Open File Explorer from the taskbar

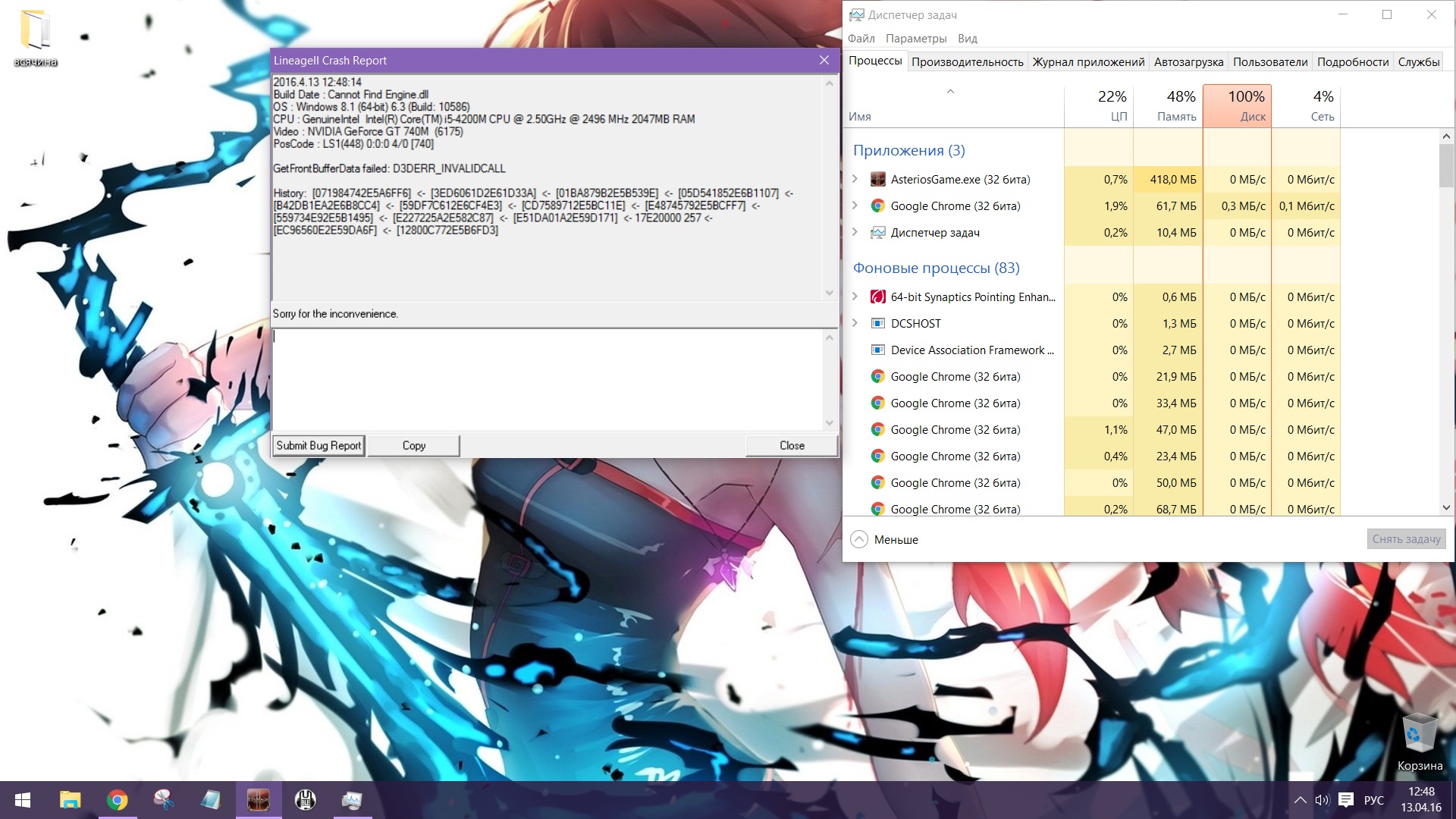click(x=71, y=800)
